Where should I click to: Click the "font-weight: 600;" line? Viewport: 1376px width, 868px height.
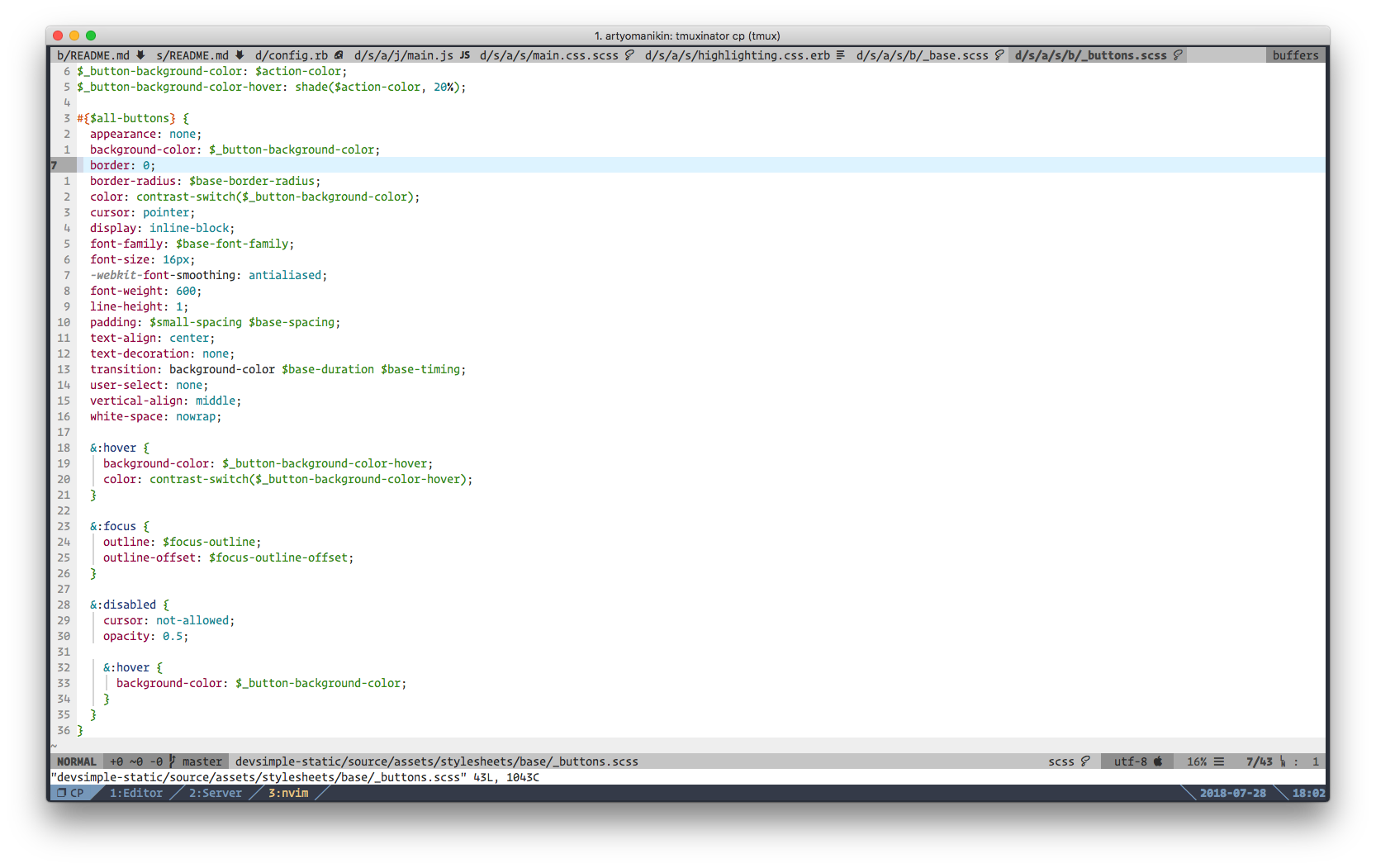pyautogui.click(x=145, y=291)
